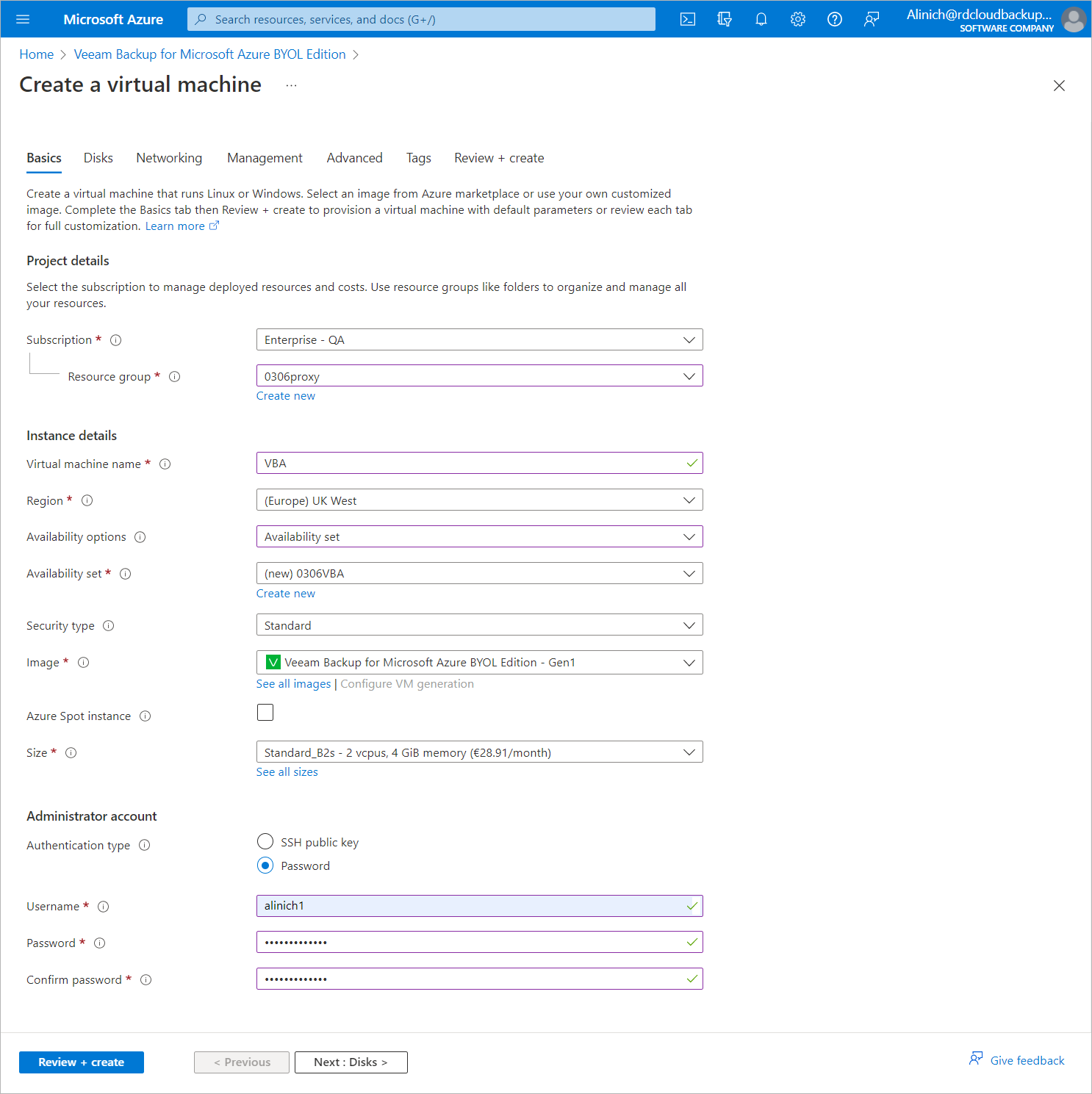Switch to the Networking tab

tap(169, 158)
